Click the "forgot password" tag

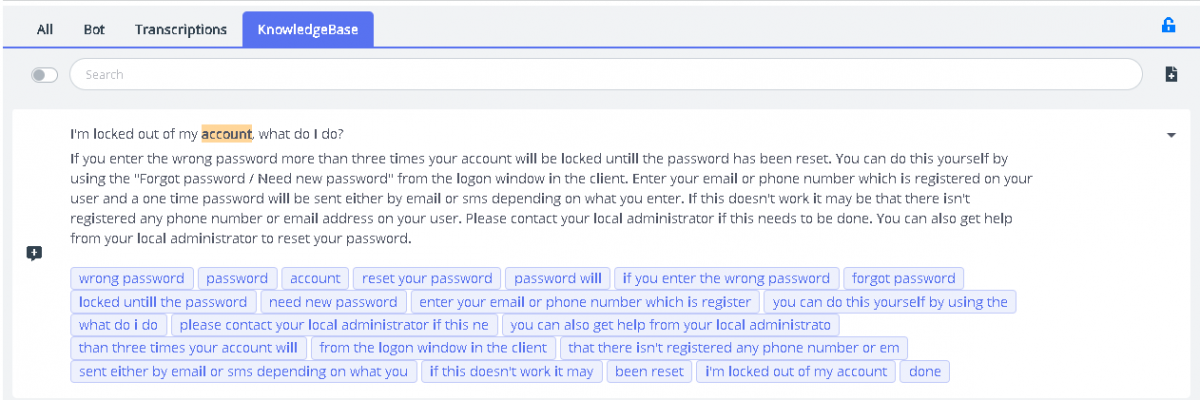(903, 278)
